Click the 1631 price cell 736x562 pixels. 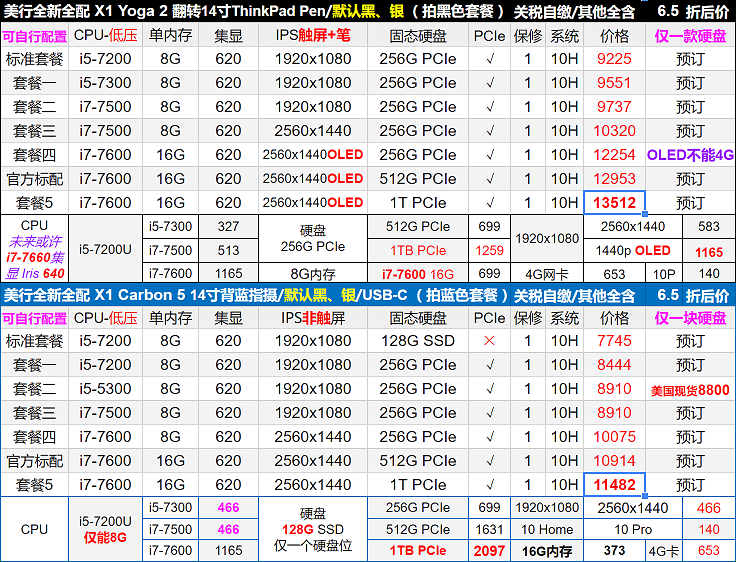pos(489,529)
